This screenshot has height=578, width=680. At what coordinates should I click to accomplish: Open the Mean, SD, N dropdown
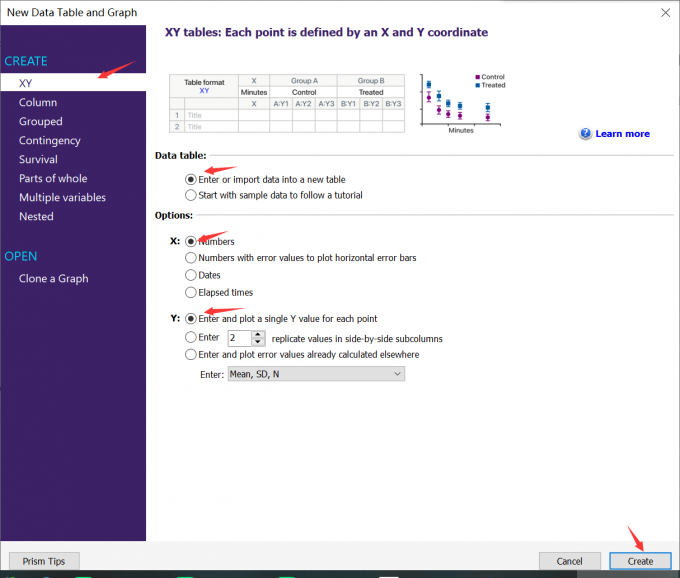tap(316, 374)
